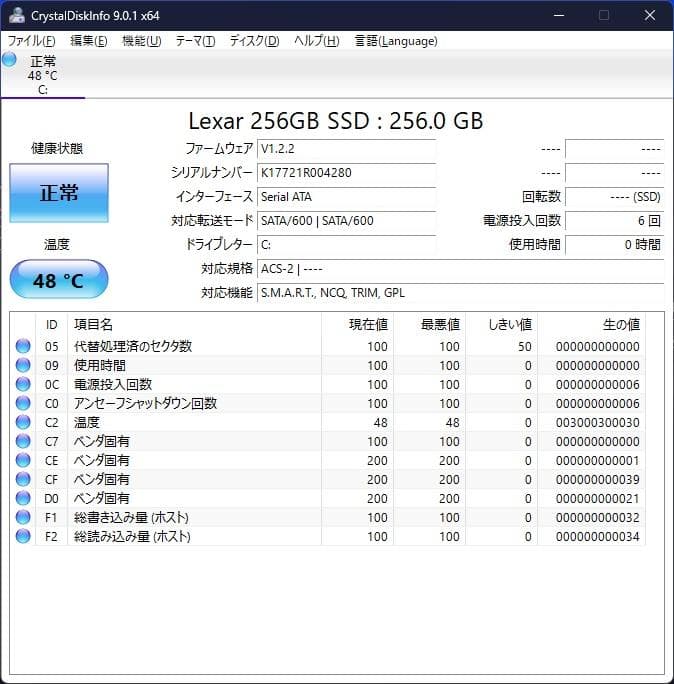
Task: Close the CrystalDiskInfo window
Action: pyautogui.click(x=650, y=15)
